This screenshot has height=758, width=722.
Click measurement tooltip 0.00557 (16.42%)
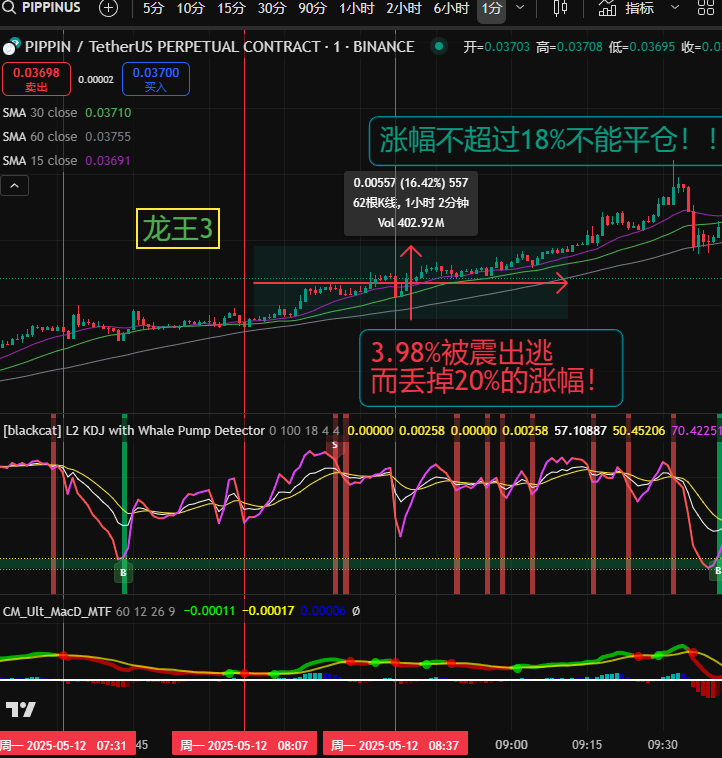click(x=411, y=203)
